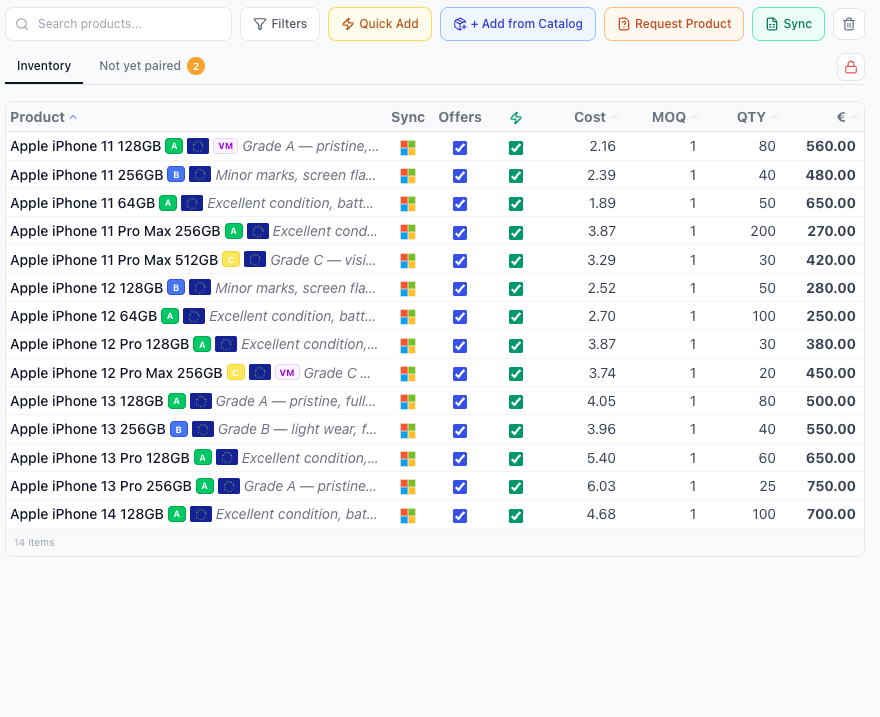Viewport: 880px width, 717px height.
Task: Click sync icon for iPhone 11 128GB
Action: point(408,148)
